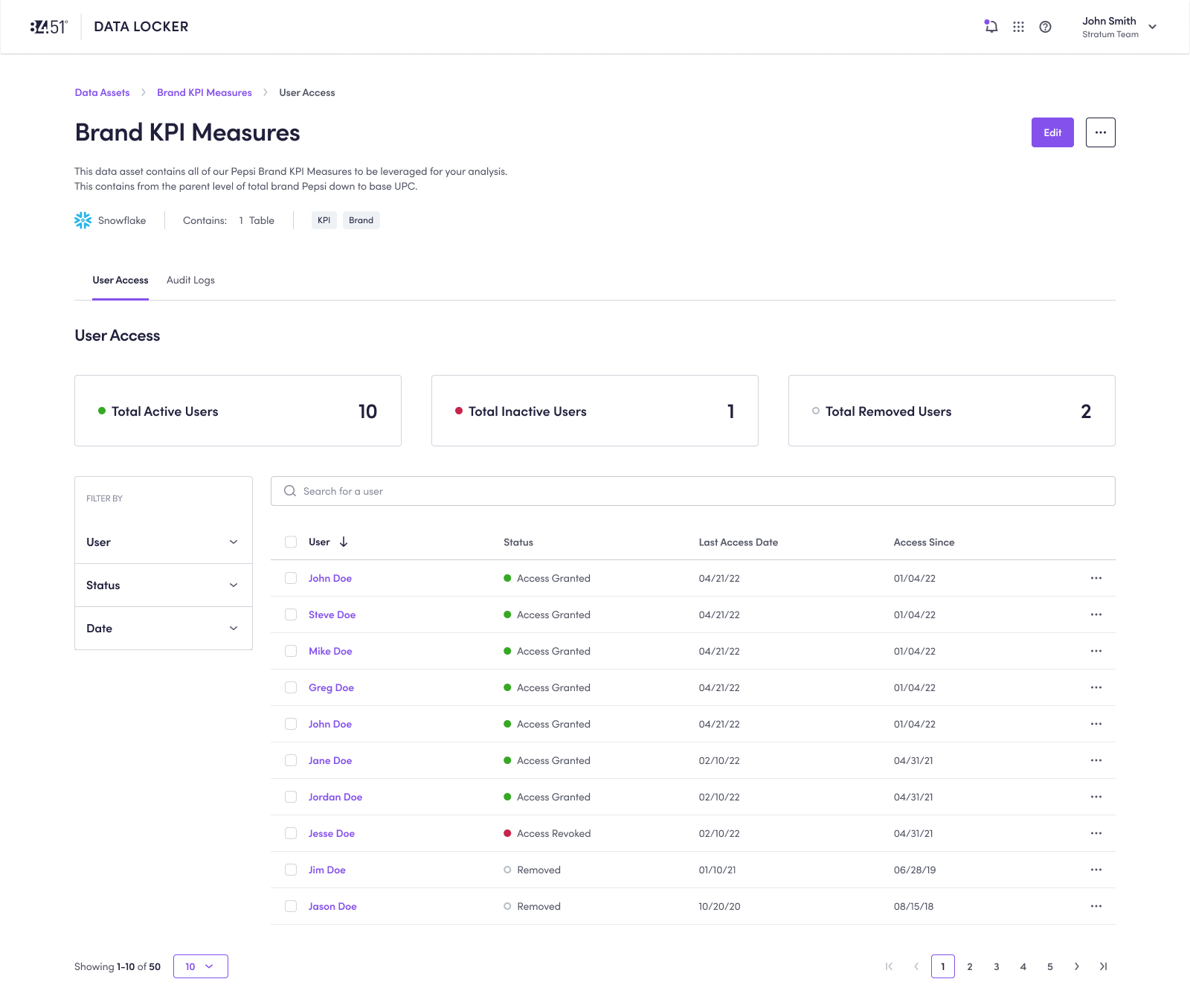Open row actions for Jim Doe
1190x1008 pixels.
[1096, 870]
